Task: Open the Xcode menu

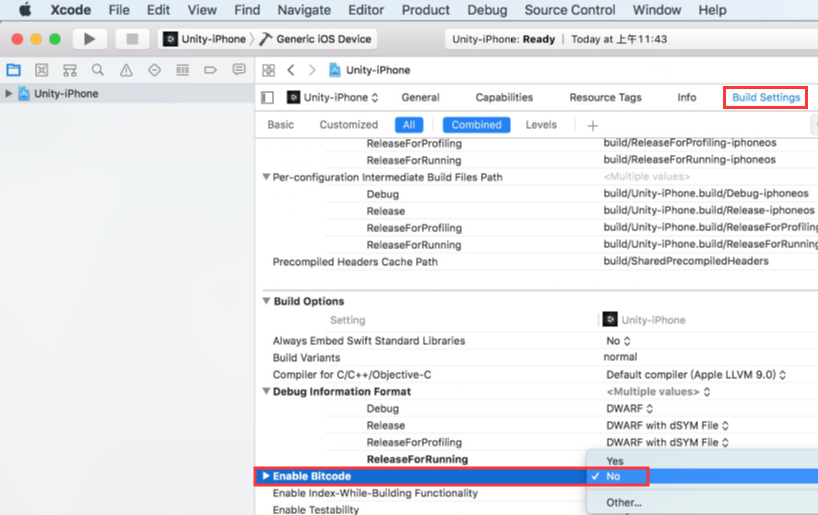Action: point(70,10)
